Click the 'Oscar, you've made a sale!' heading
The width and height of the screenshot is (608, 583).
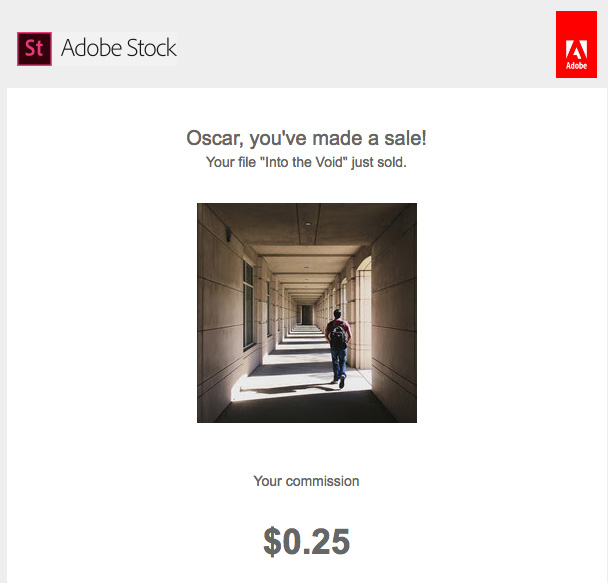pos(306,138)
